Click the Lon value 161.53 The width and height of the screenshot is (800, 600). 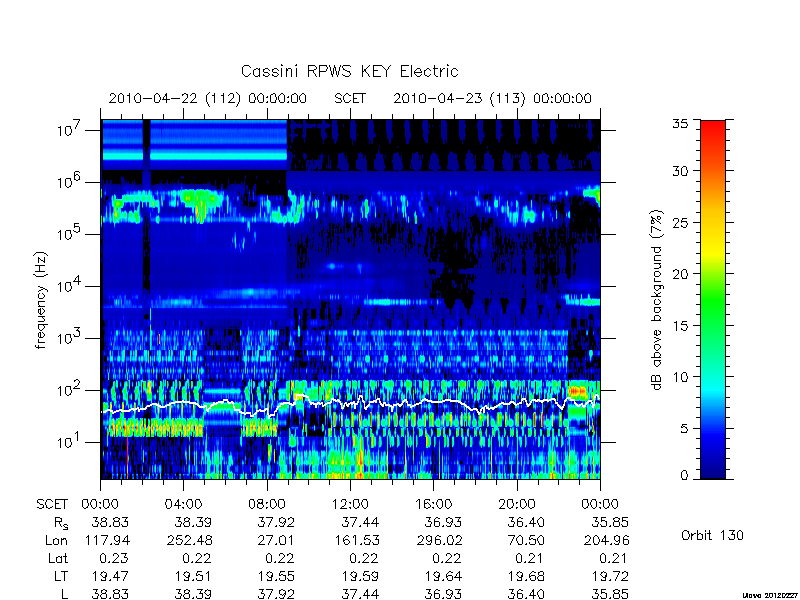coord(356,540)
